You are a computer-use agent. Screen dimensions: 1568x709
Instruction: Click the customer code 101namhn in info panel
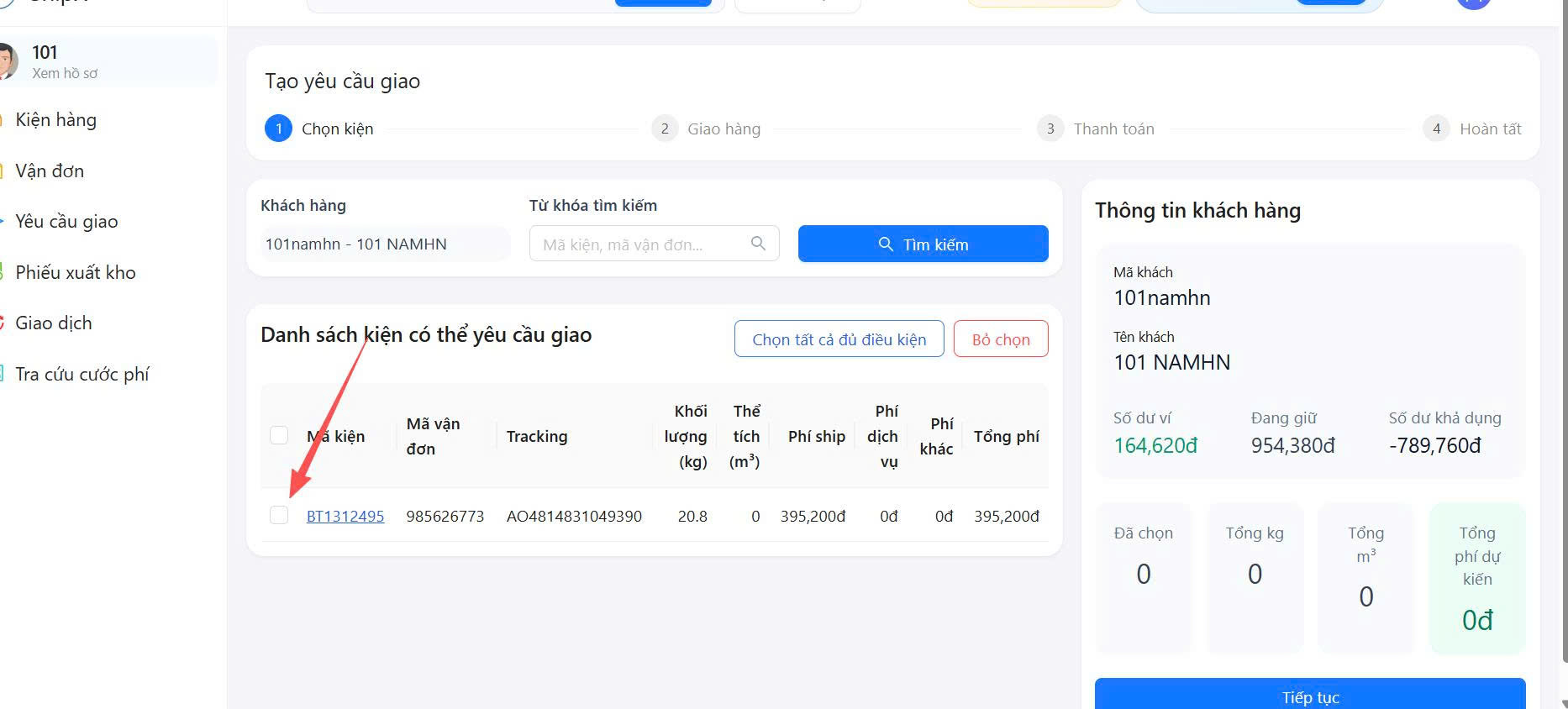click(1162, 298)
